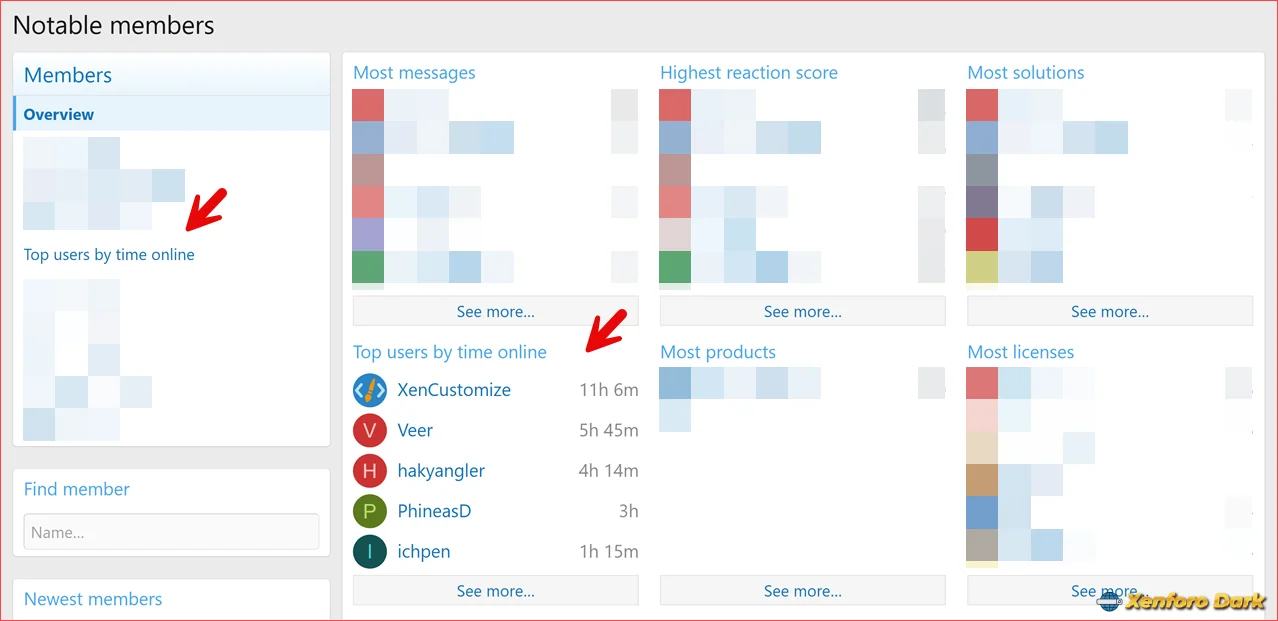Open the Newest members heading link

click(x=93, y=599)
